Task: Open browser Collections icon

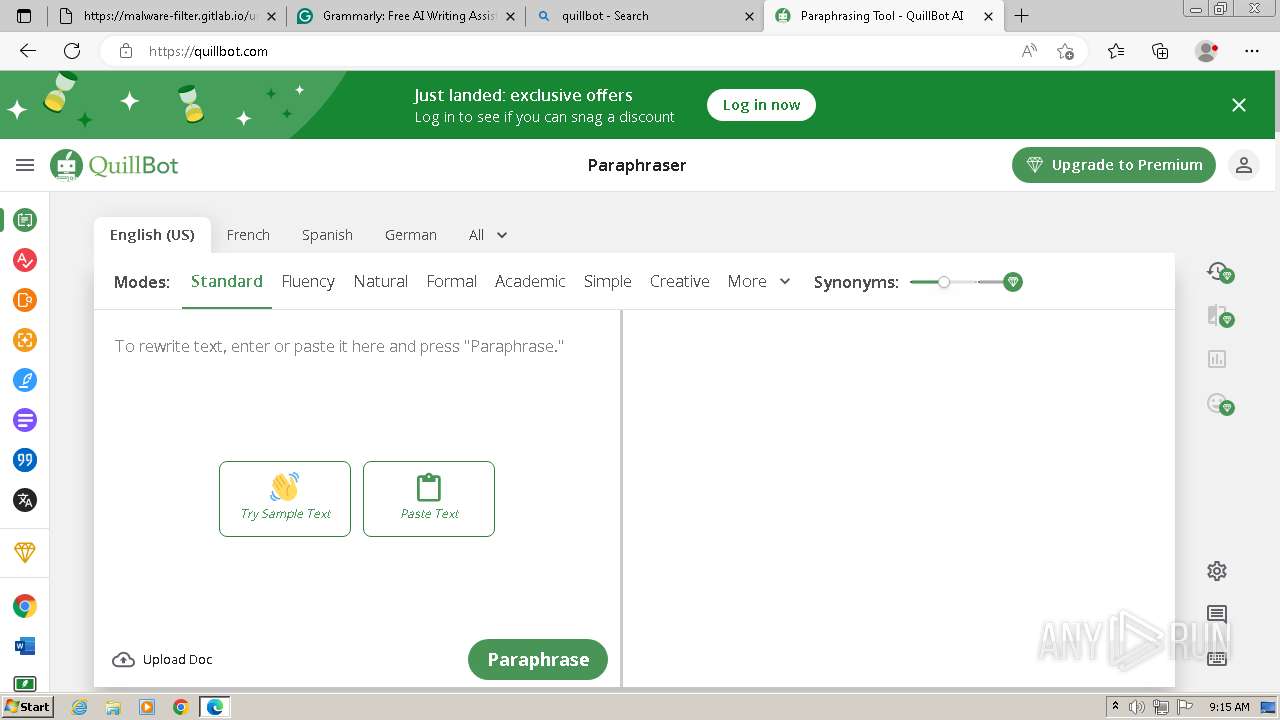Action: [1160, 51]
